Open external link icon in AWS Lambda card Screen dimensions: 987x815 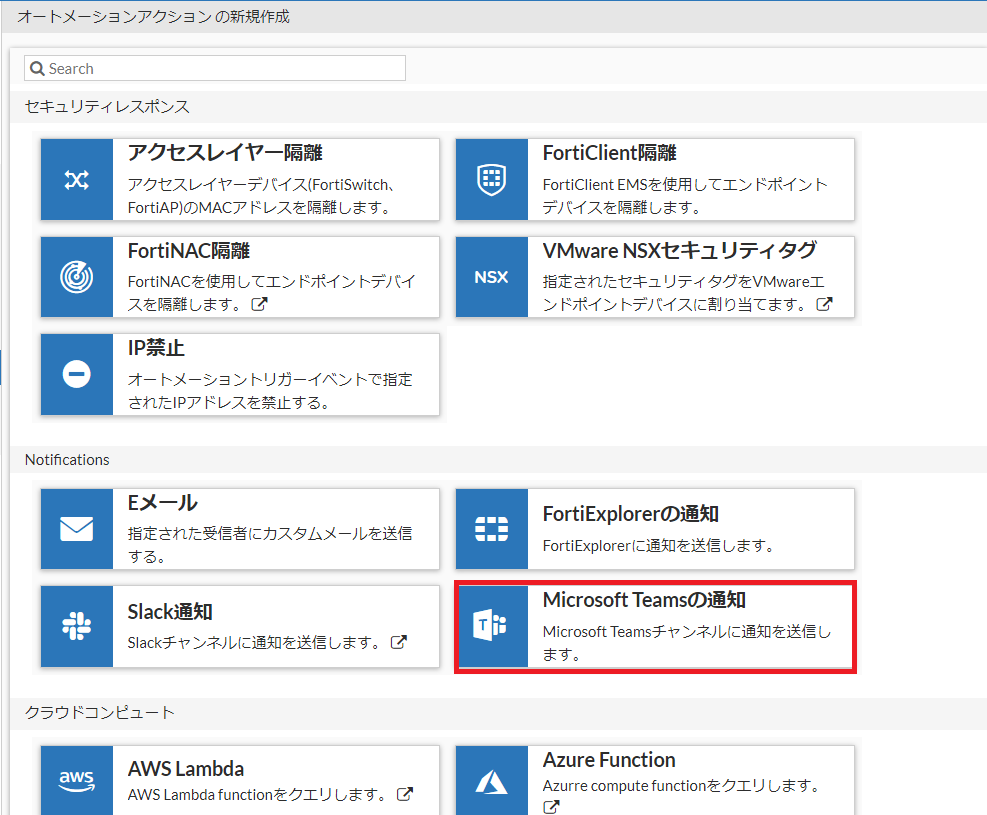[x=405, y=794]
